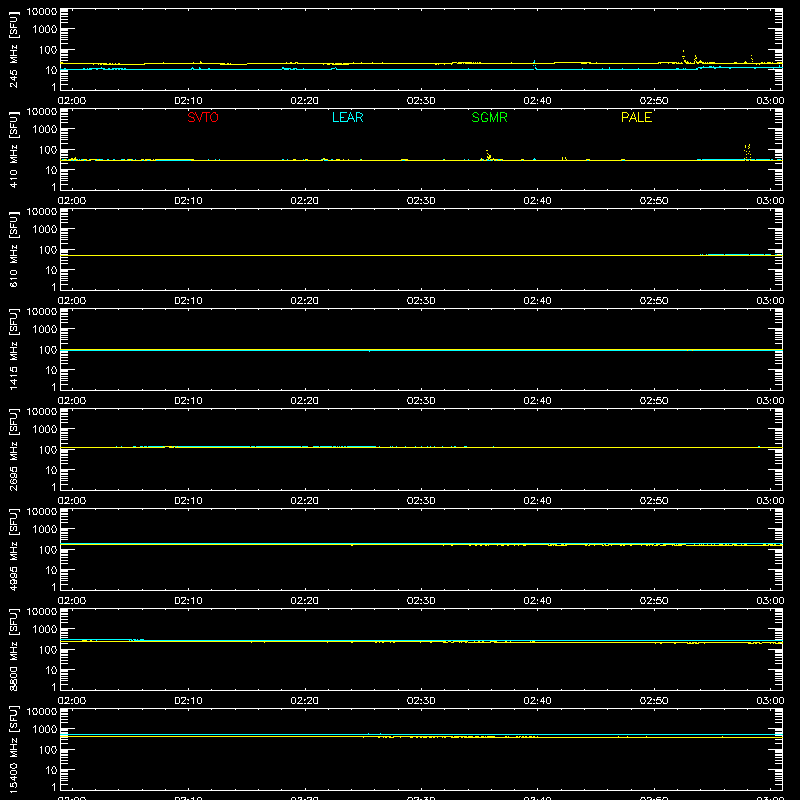800x800 pixels.
Task: Click 03:00 tick under the 245 MHz panel
Action: (x=770, y=101)
